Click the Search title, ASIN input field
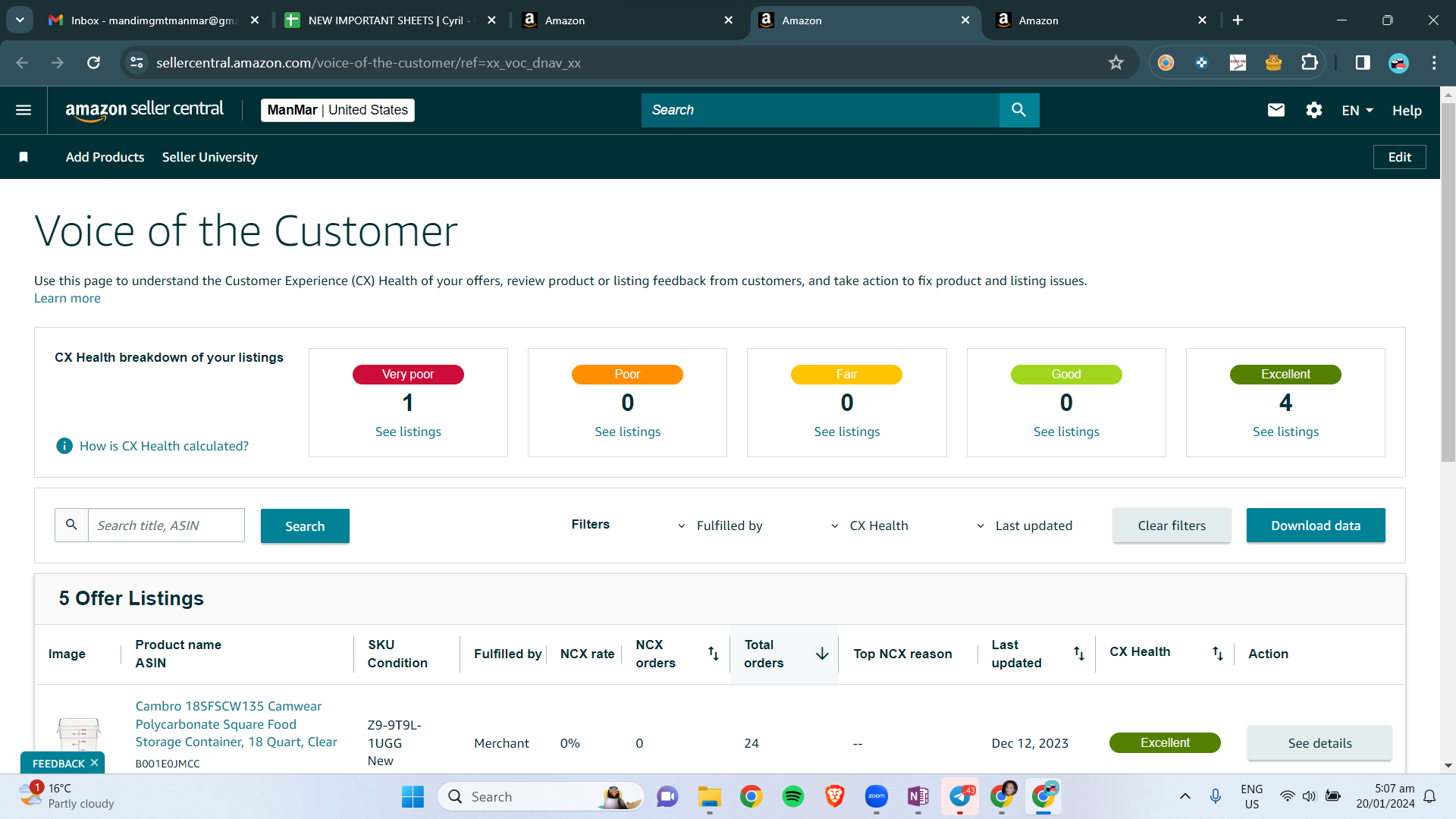This screenshot has width=1456, height=819. pyautogui.click(x=166, y=526)
